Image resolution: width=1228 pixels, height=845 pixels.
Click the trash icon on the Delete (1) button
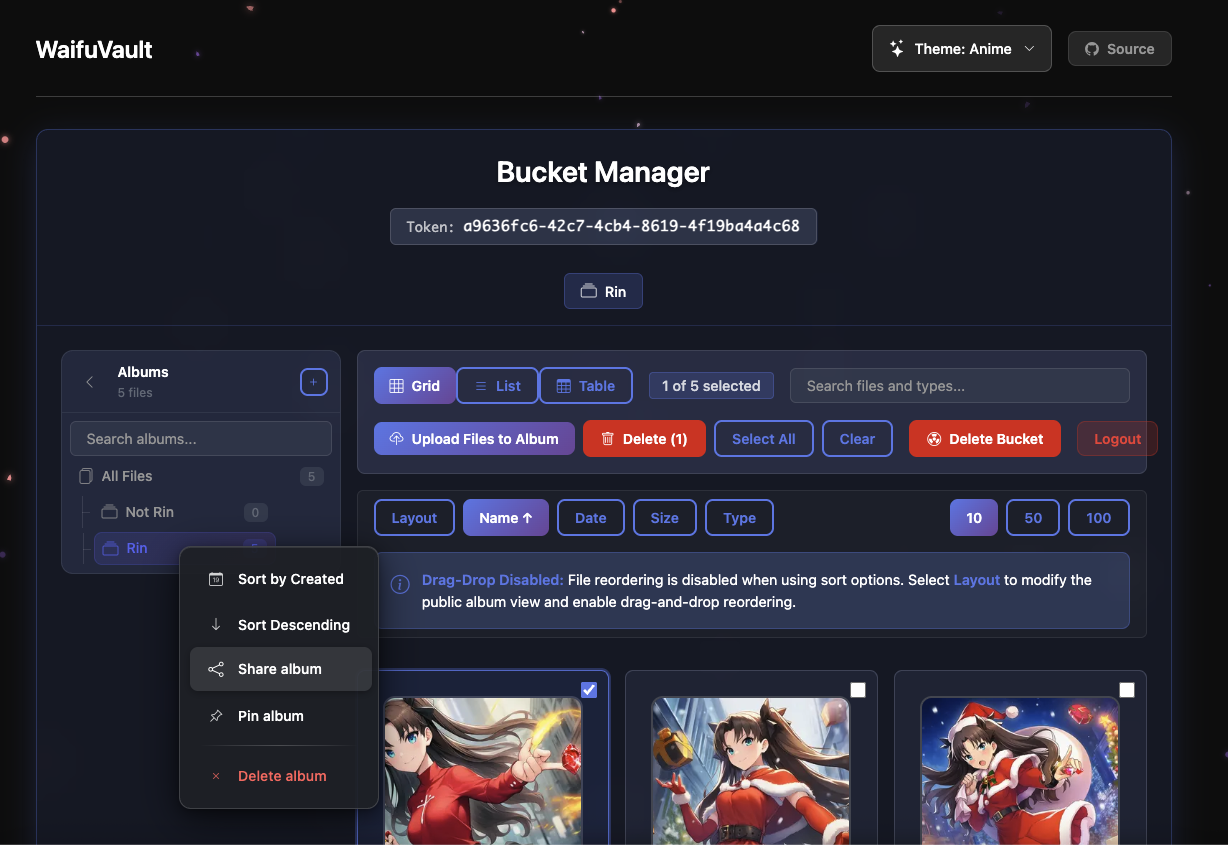[607, 439]
